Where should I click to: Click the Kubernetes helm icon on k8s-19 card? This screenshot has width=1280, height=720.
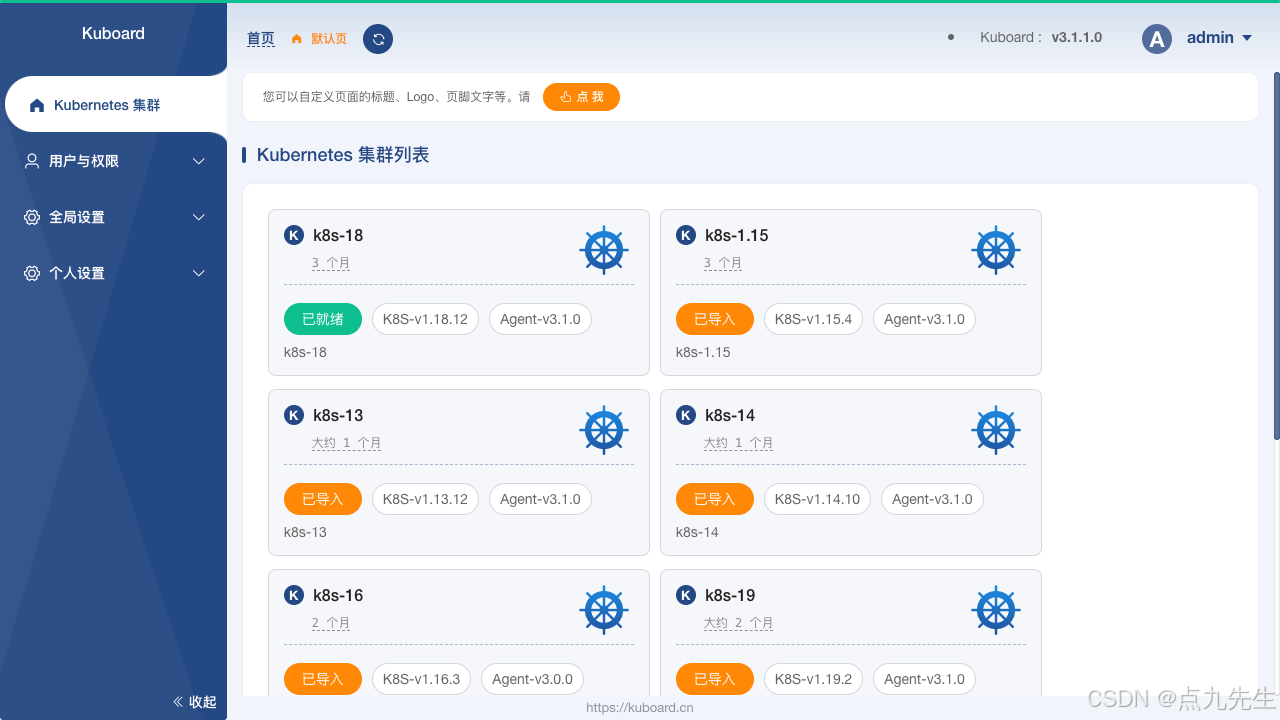996,610
